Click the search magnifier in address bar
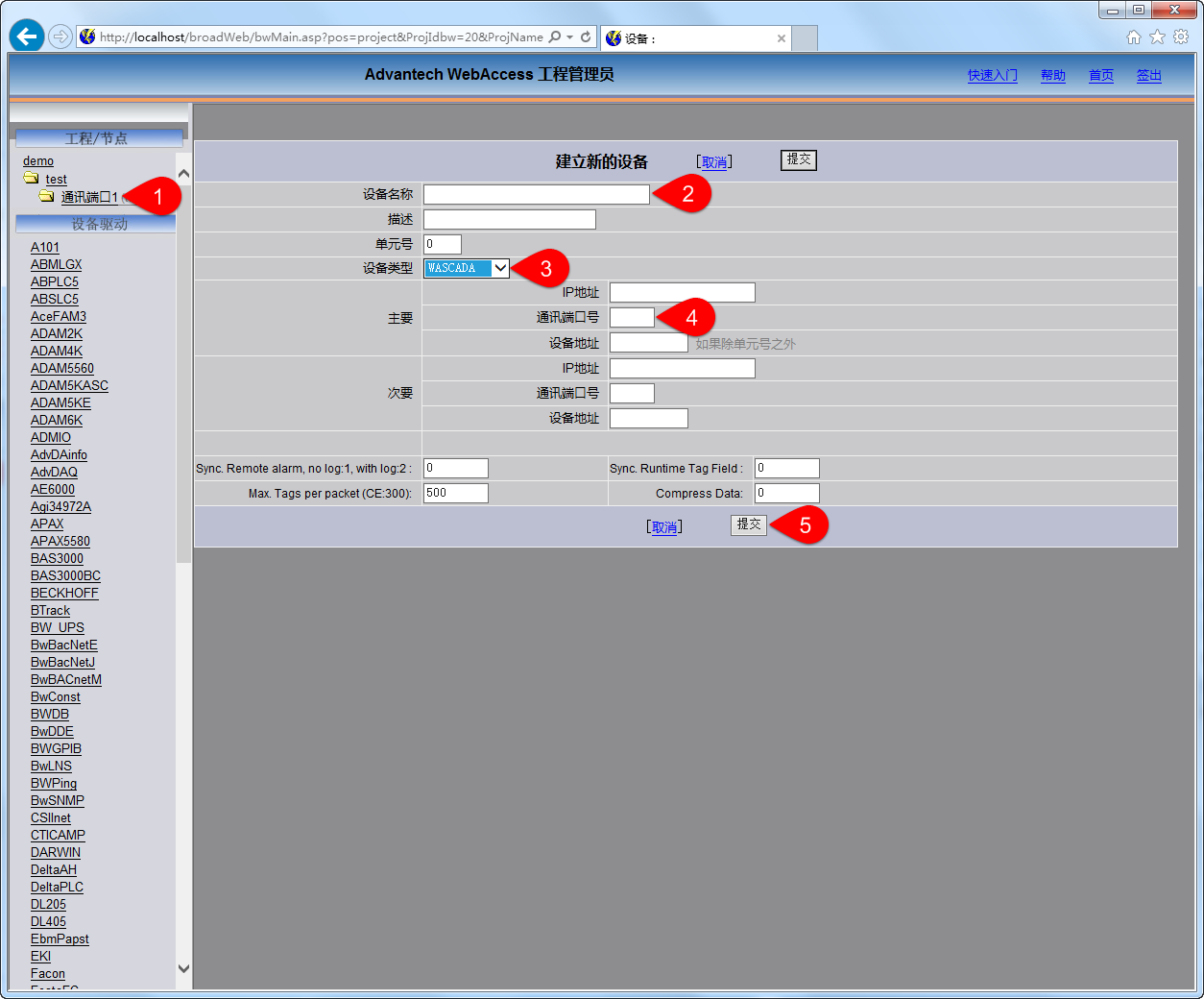Viewport: 1204px width, 999px height. tap(554, 37)
